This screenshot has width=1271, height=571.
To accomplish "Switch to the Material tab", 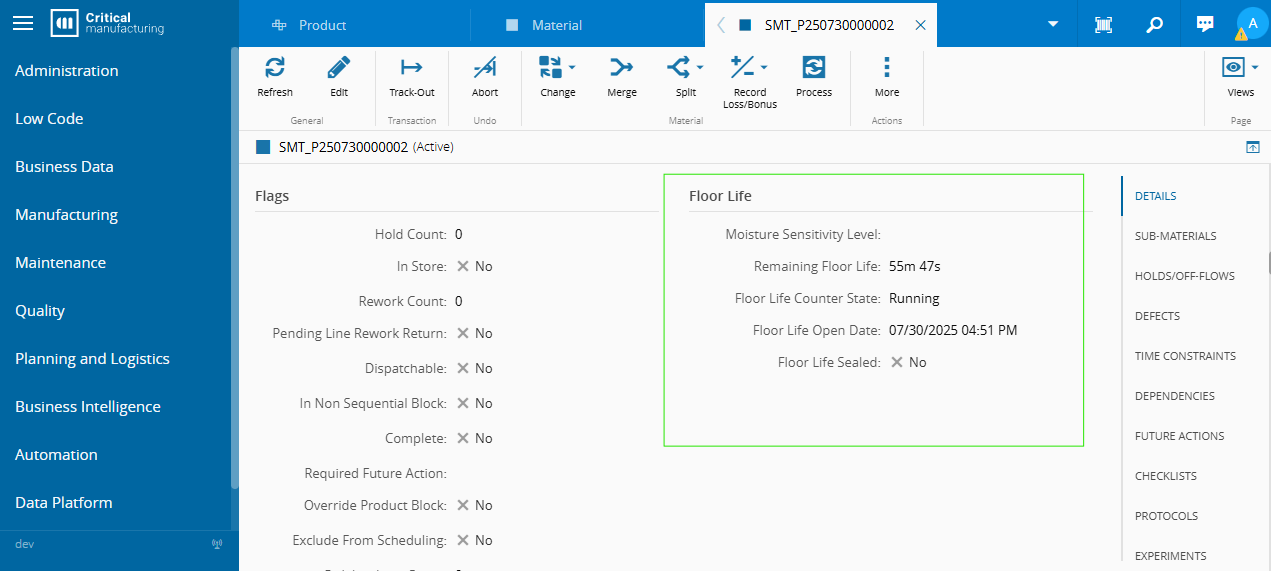I will [x=556, y=25].
